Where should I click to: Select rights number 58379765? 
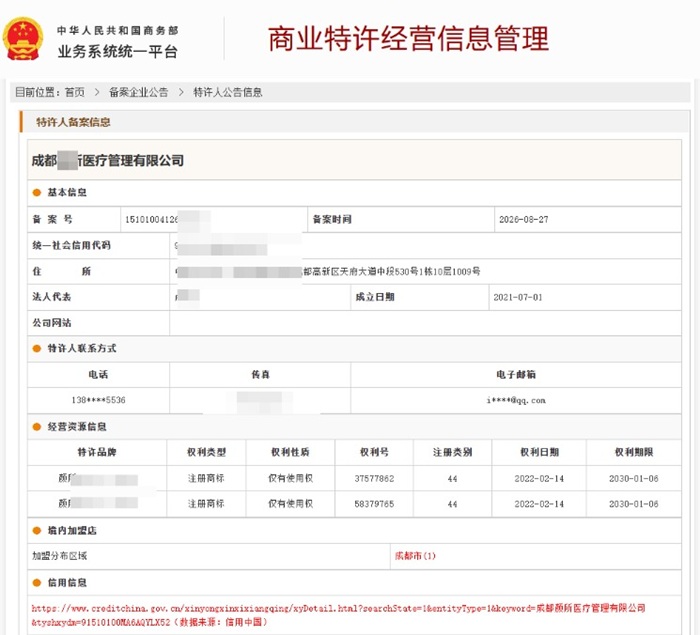[374, 504]
